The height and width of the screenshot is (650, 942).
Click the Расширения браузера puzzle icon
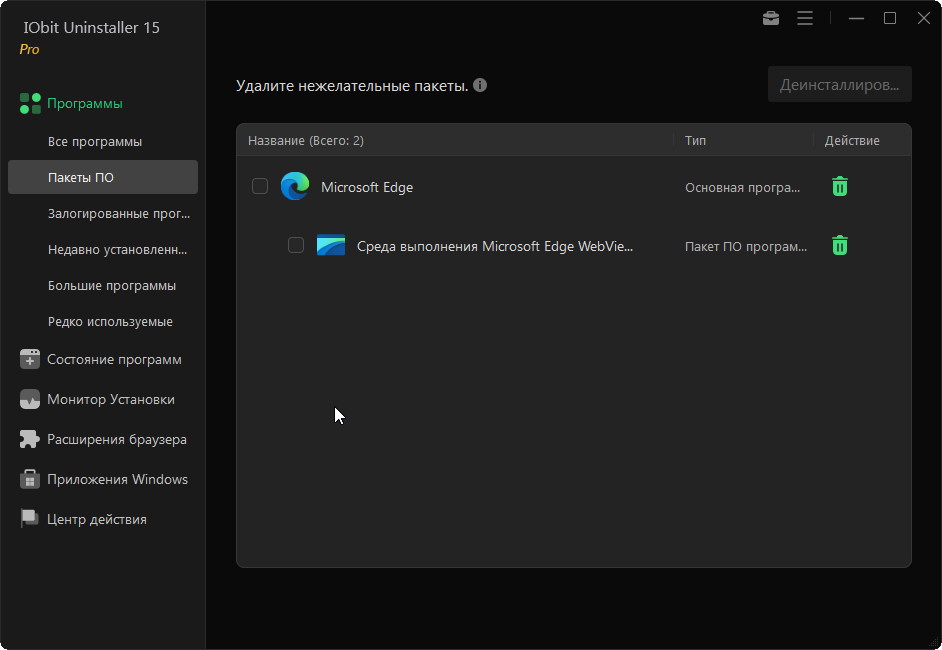[29, 439]
